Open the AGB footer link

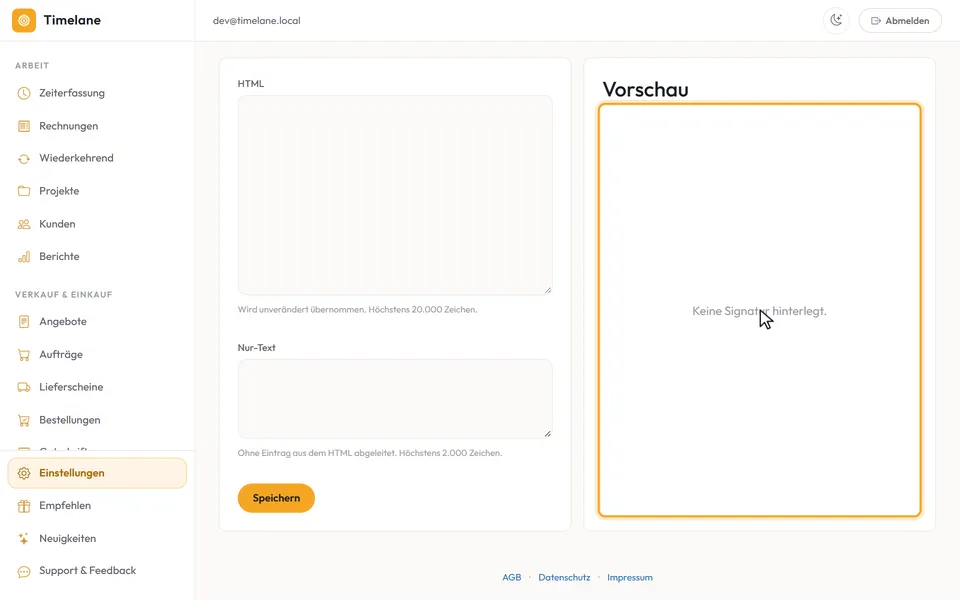coord(512,577)
